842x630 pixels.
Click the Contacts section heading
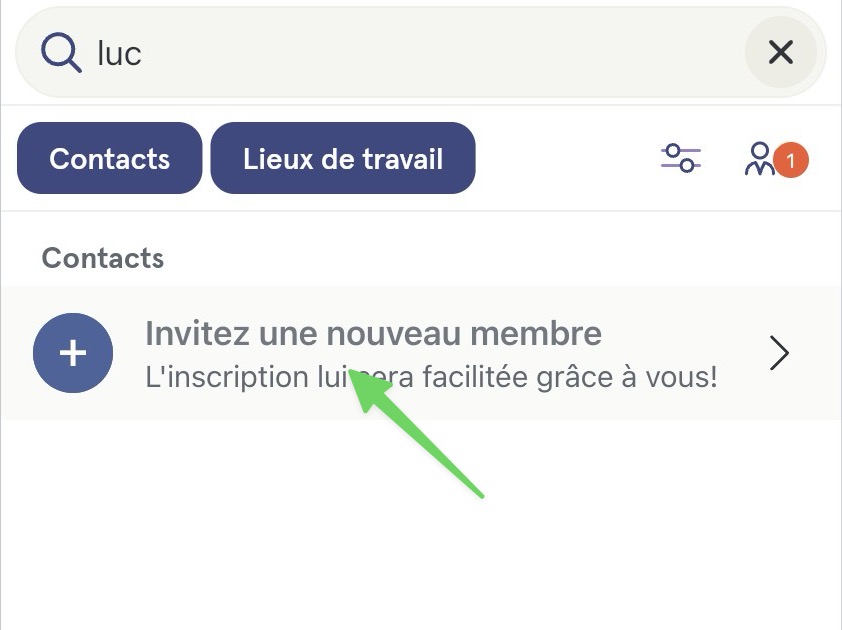click(x=103, y=258)
